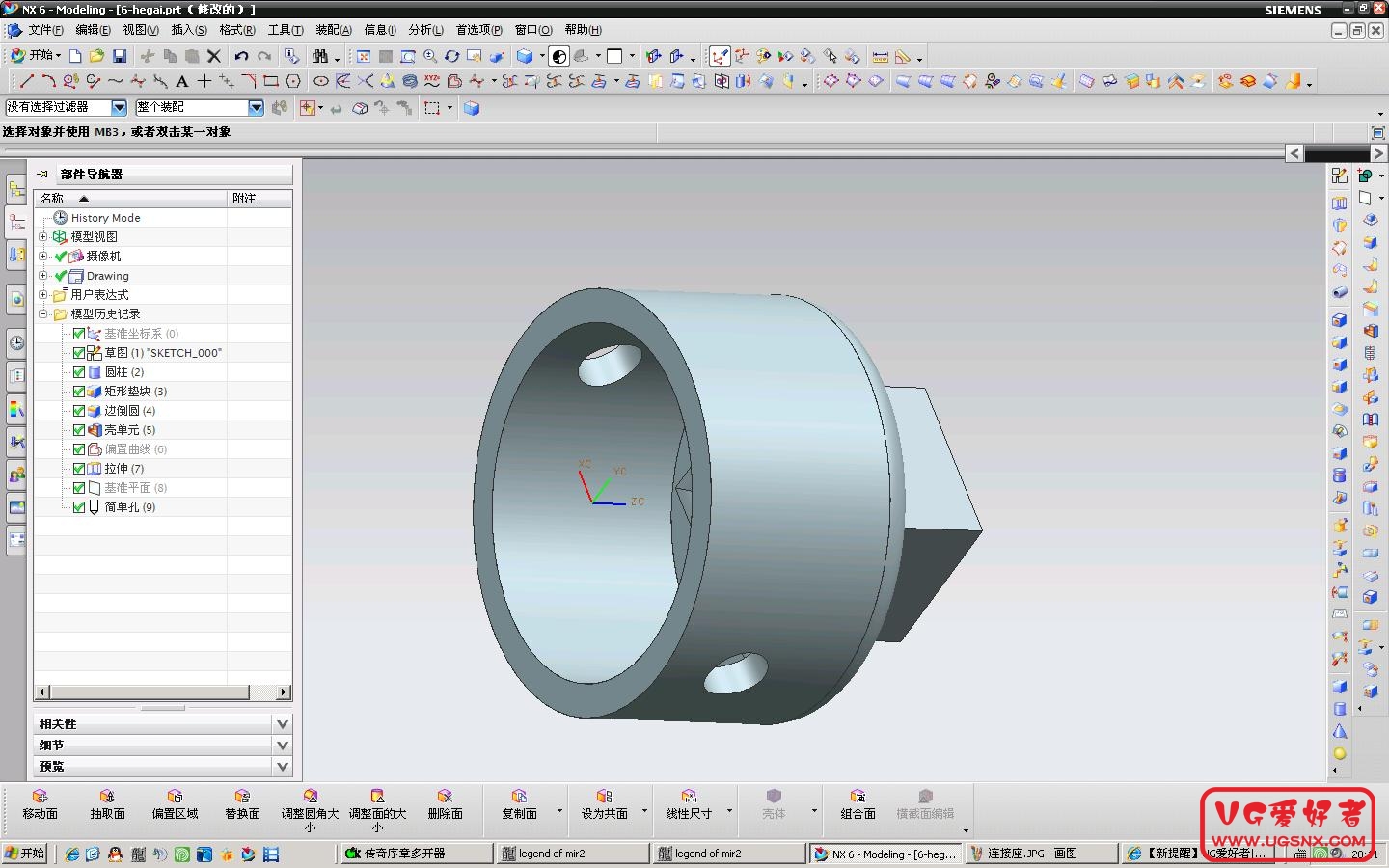Select the Rectangle curve tool
1389x868 pixels.
tap(271, 81)
